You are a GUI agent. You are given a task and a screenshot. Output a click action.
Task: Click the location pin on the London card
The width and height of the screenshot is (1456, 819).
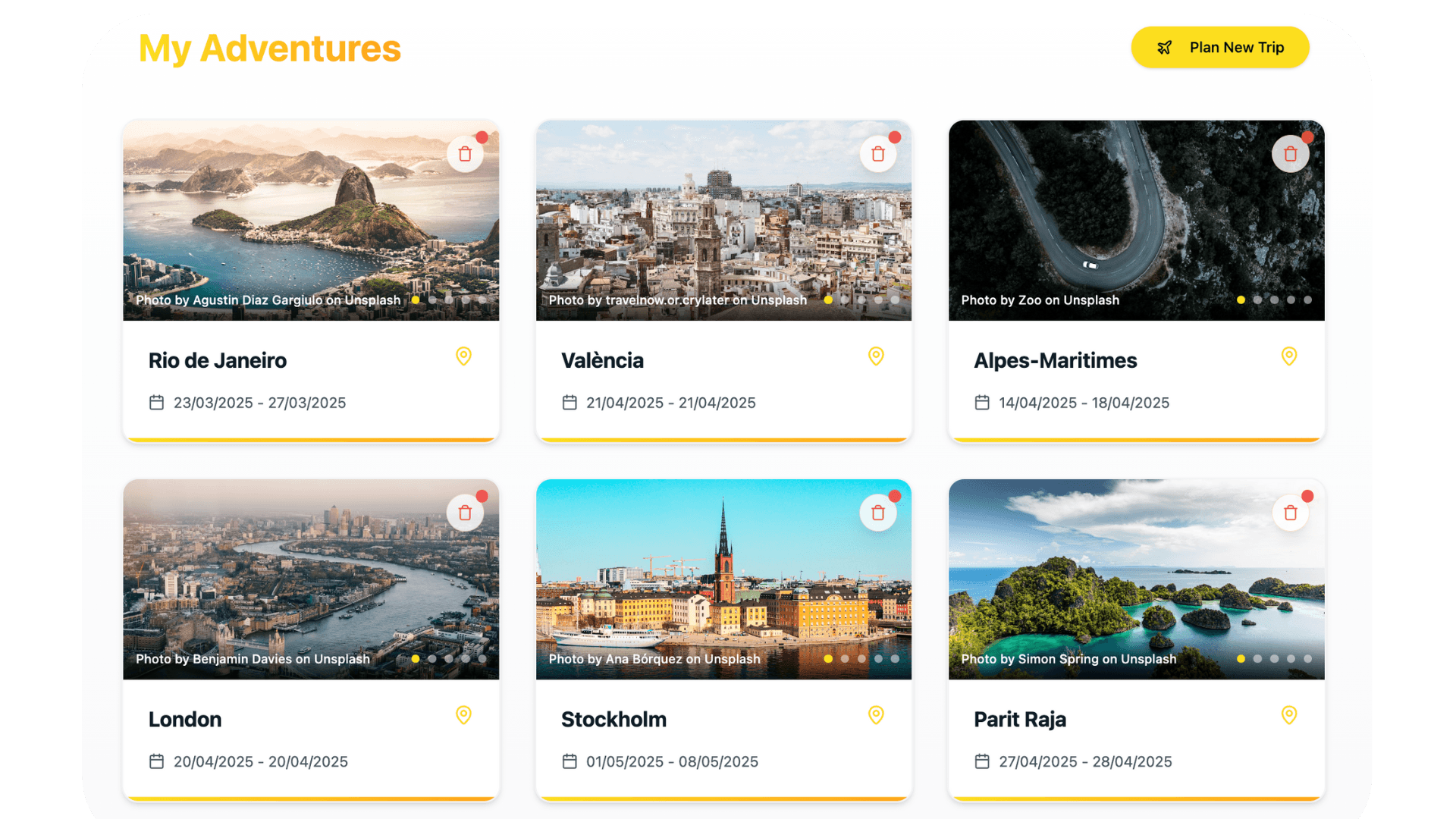464,715
